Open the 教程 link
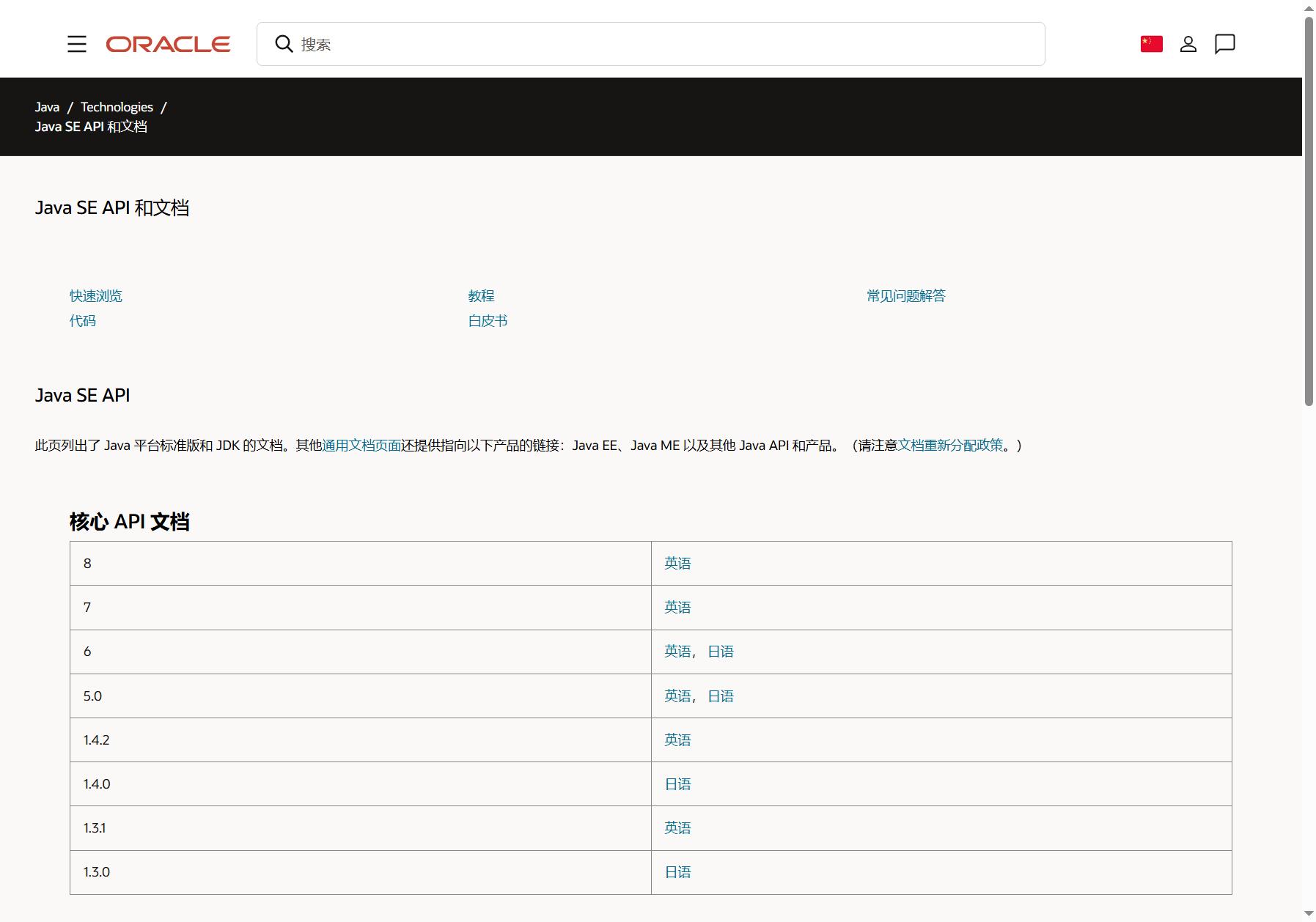 coord(481,296)
